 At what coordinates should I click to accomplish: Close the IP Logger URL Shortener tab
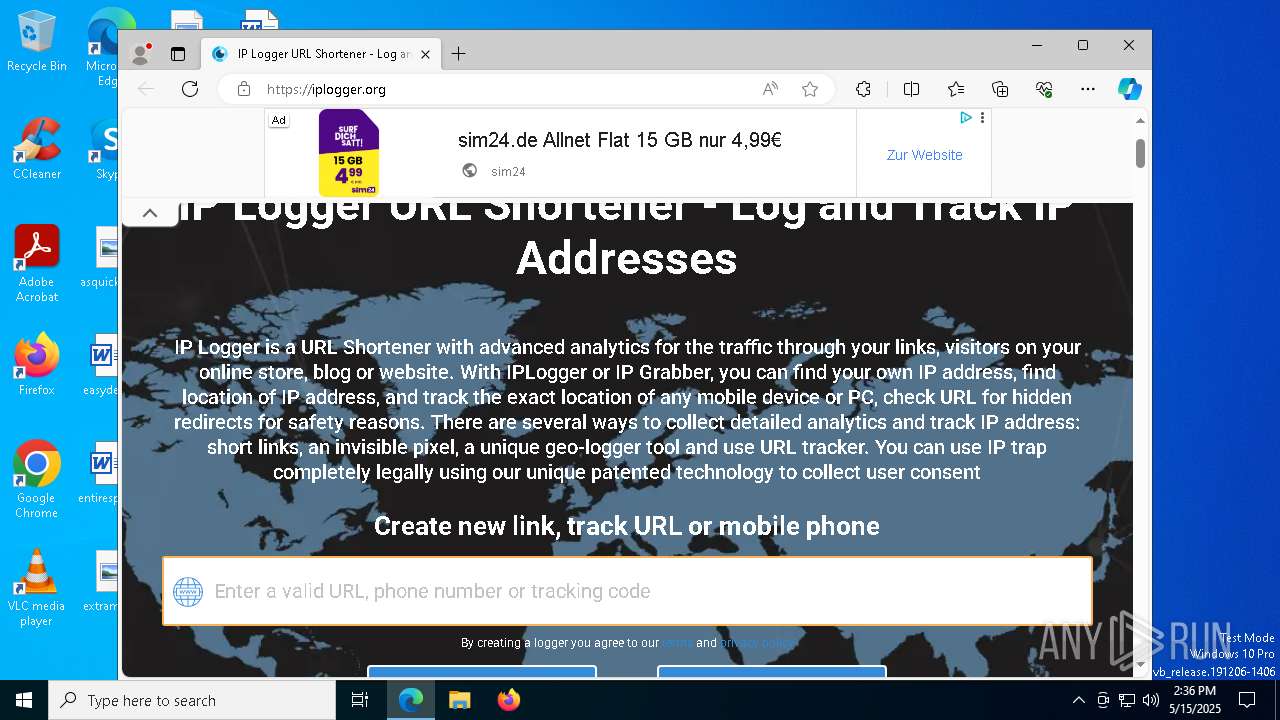click(425, 54)
